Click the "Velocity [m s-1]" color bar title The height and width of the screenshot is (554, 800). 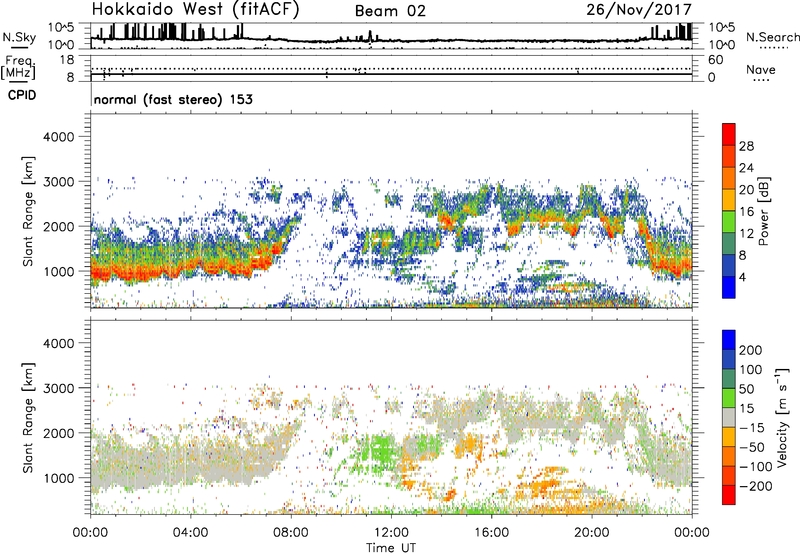point(782,417)
